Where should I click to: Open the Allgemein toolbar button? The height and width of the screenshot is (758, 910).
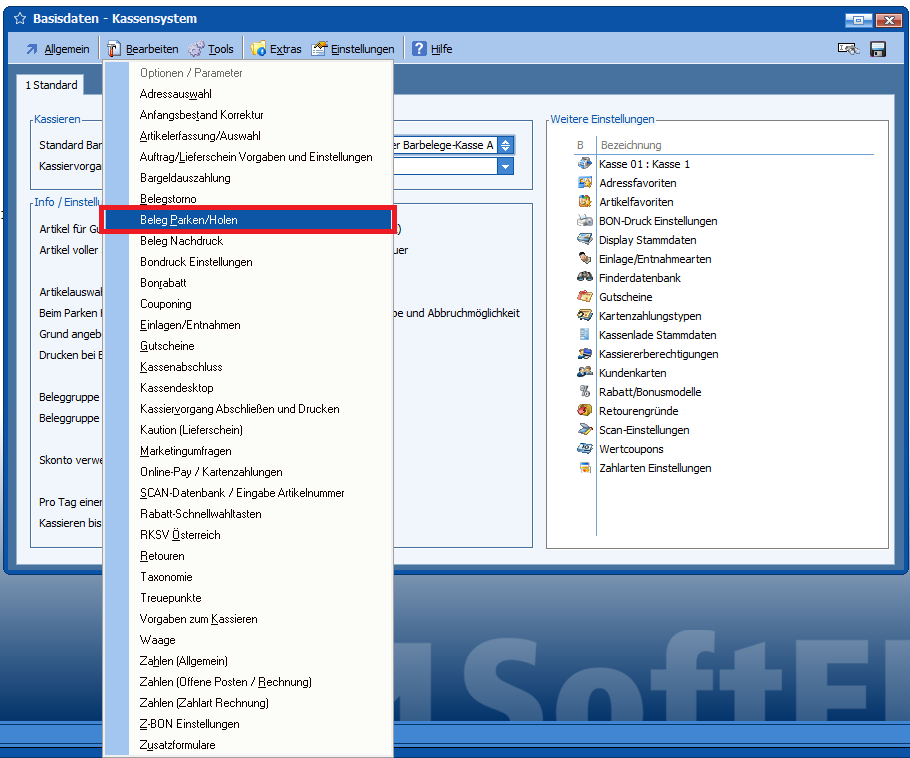coord(57,49)
